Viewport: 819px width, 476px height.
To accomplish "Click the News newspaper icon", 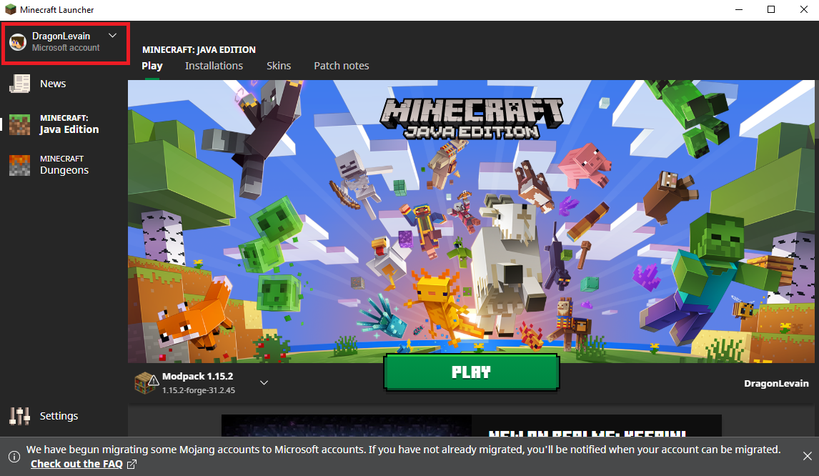I will [x=19, y=84].
